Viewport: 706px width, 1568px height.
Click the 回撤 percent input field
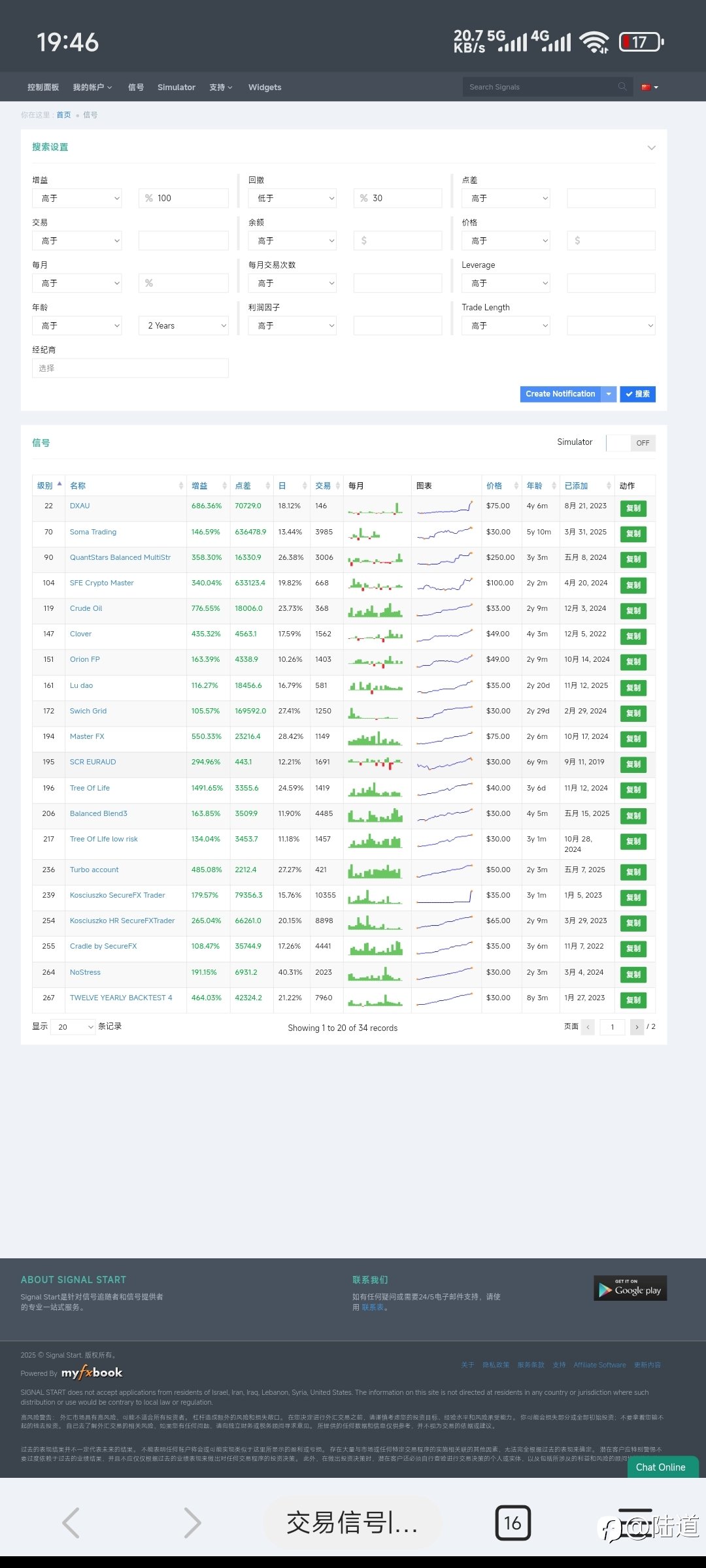[x=397, y=198]
